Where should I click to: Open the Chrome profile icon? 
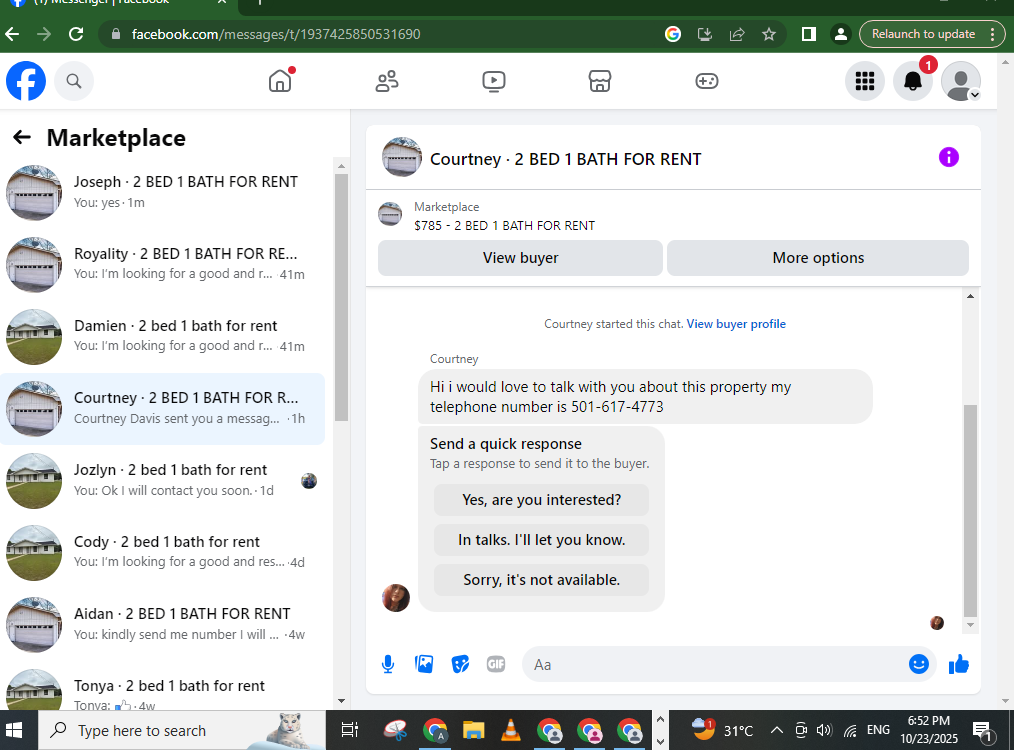pos(841,34)
